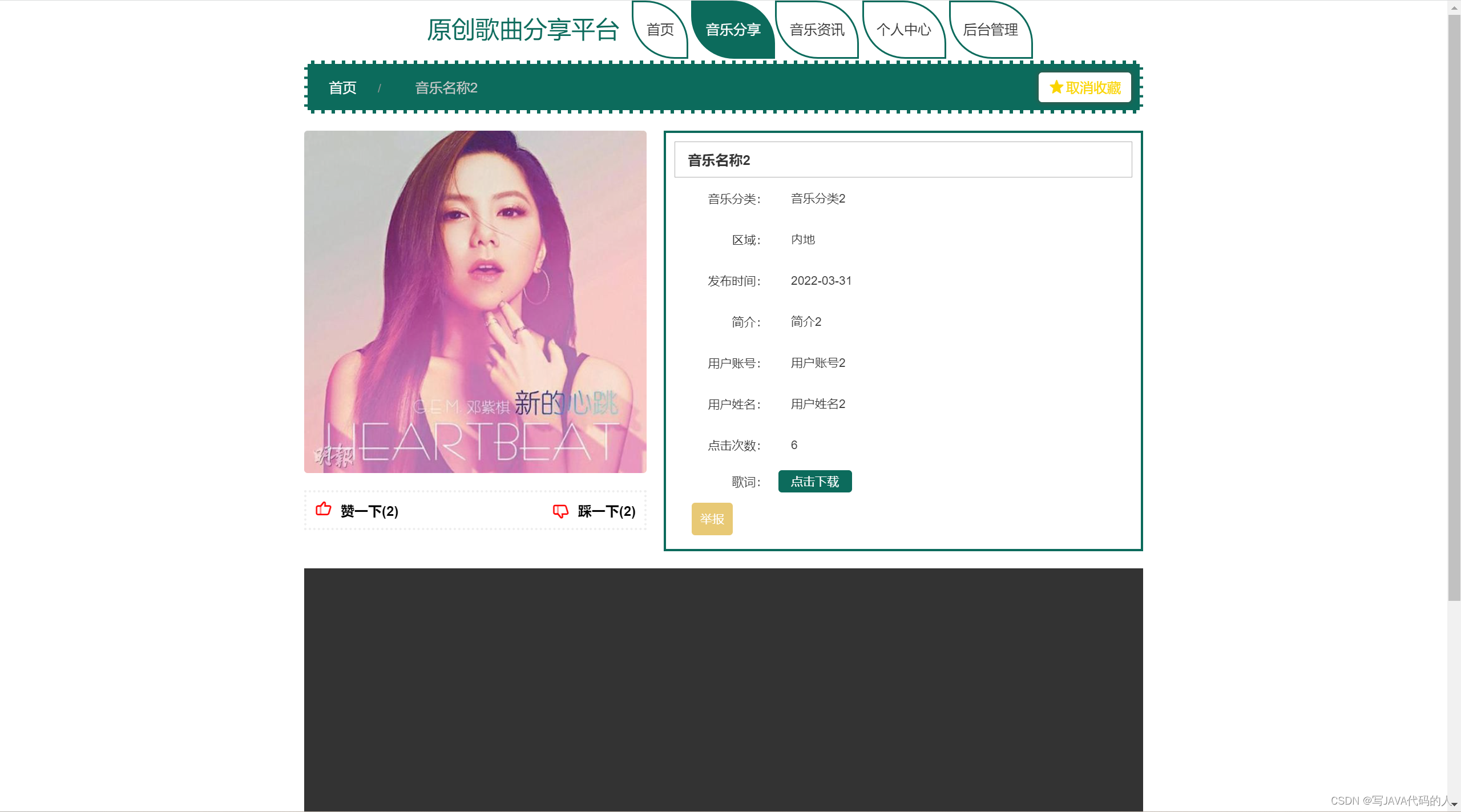
Task: Switch to the 音乐分享 tab
Action: (x=733, y=30)
